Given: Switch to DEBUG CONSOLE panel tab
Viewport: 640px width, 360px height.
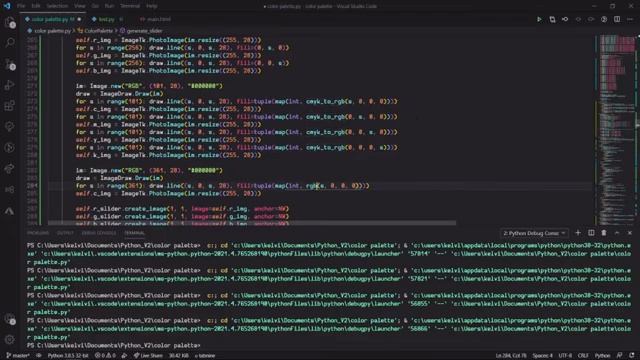Looking at the screenshot, I should (x=99, y=233).
